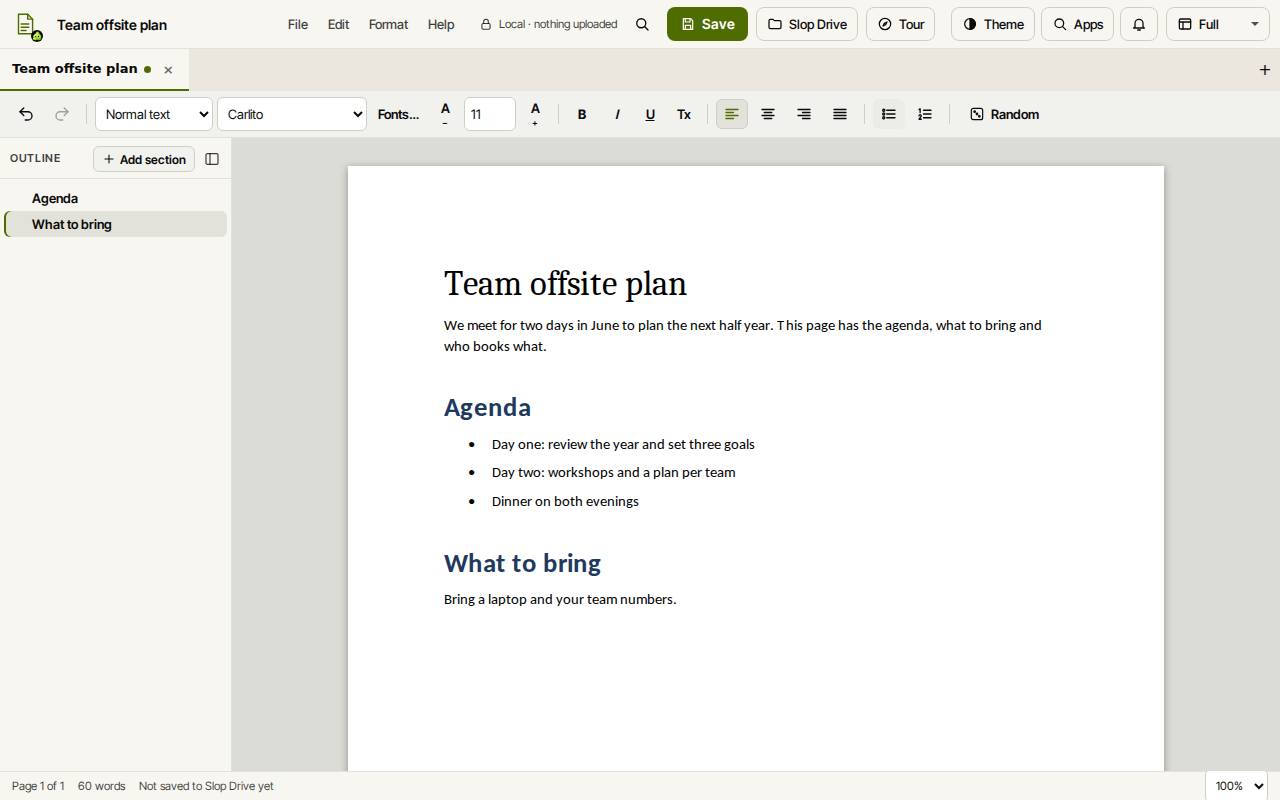Open the Full view mode dropdown
This screenshot has height=800, width=1280.
[x=1217, y=24]
